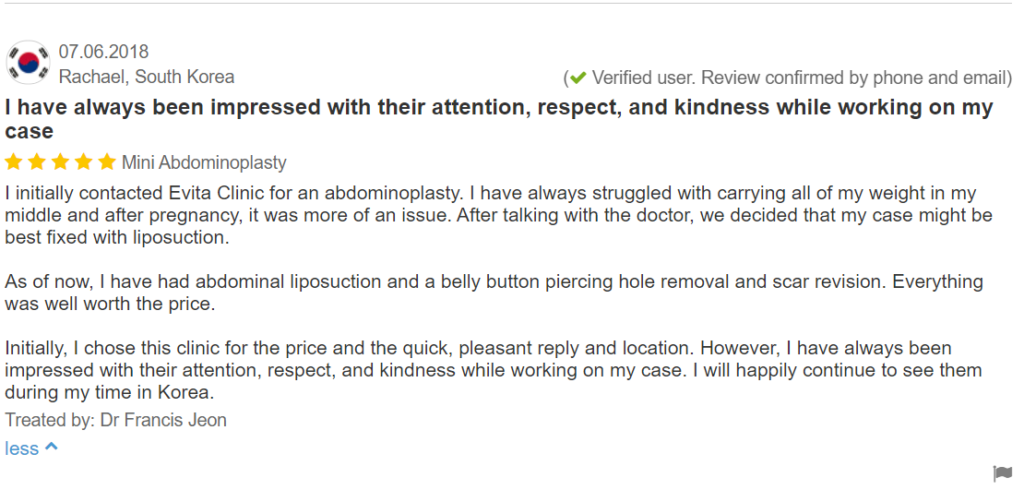Click the review date 07.06.2018
Image resolution: width=1024 pixels, height=490 pixels.
(104, 52)
